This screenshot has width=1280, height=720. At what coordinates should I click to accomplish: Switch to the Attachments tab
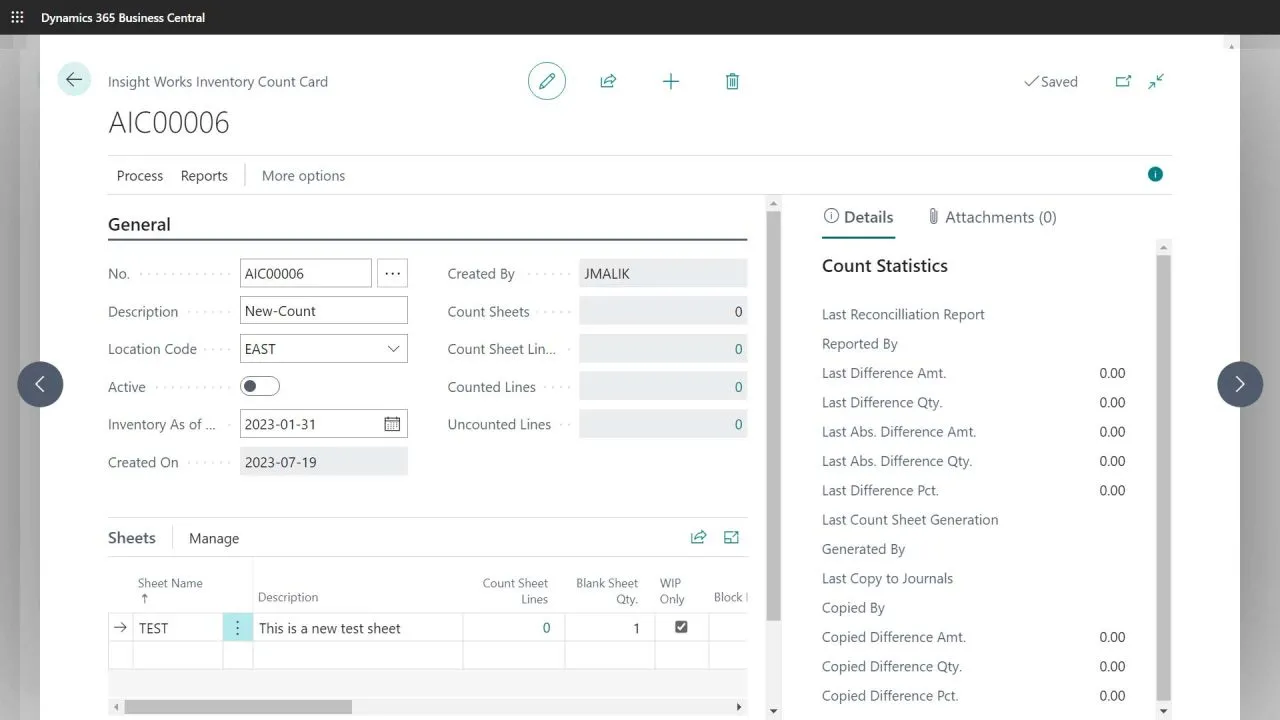(x=991, y=217)
